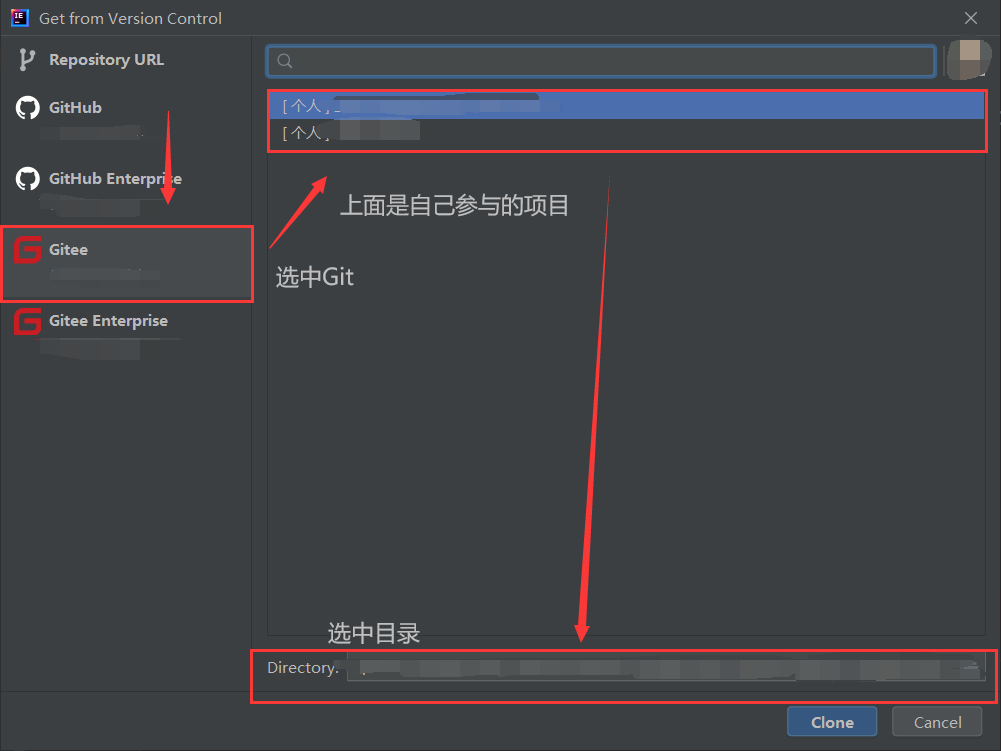Open the GitHub source option

point(75,107)
